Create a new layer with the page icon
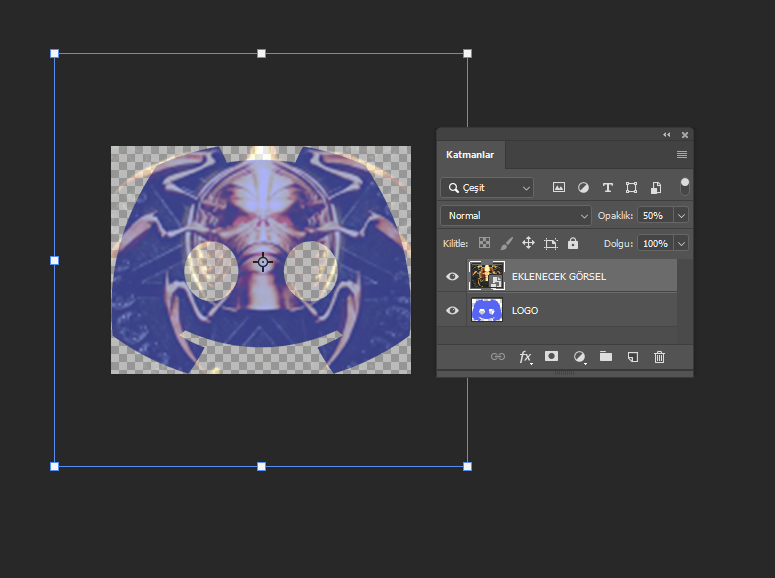775x578 pixels. point(632,357)
